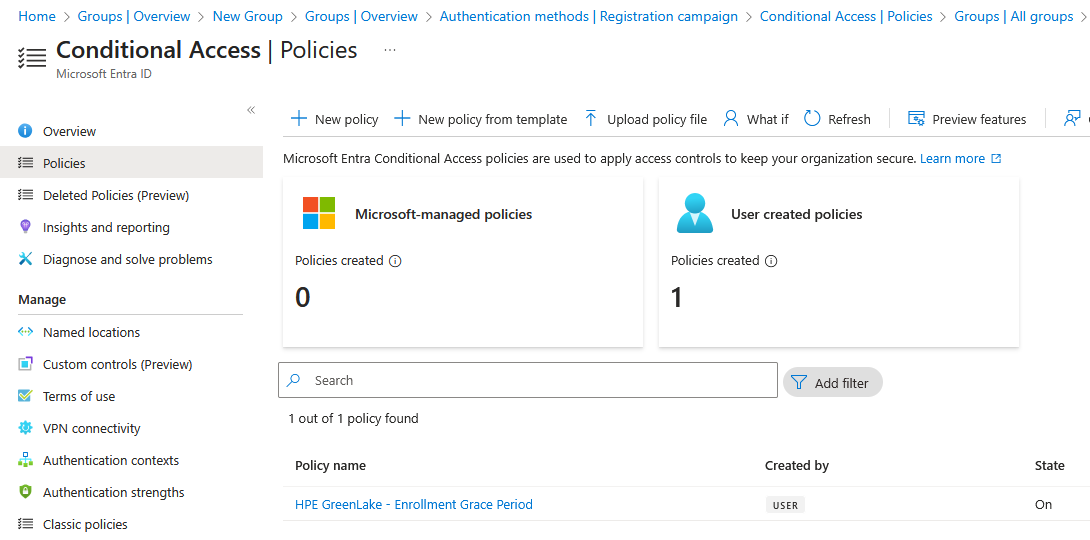Click Upload policy file arrow icon
This screenshot has width=1090, height=540.
[x=590, y=119]
